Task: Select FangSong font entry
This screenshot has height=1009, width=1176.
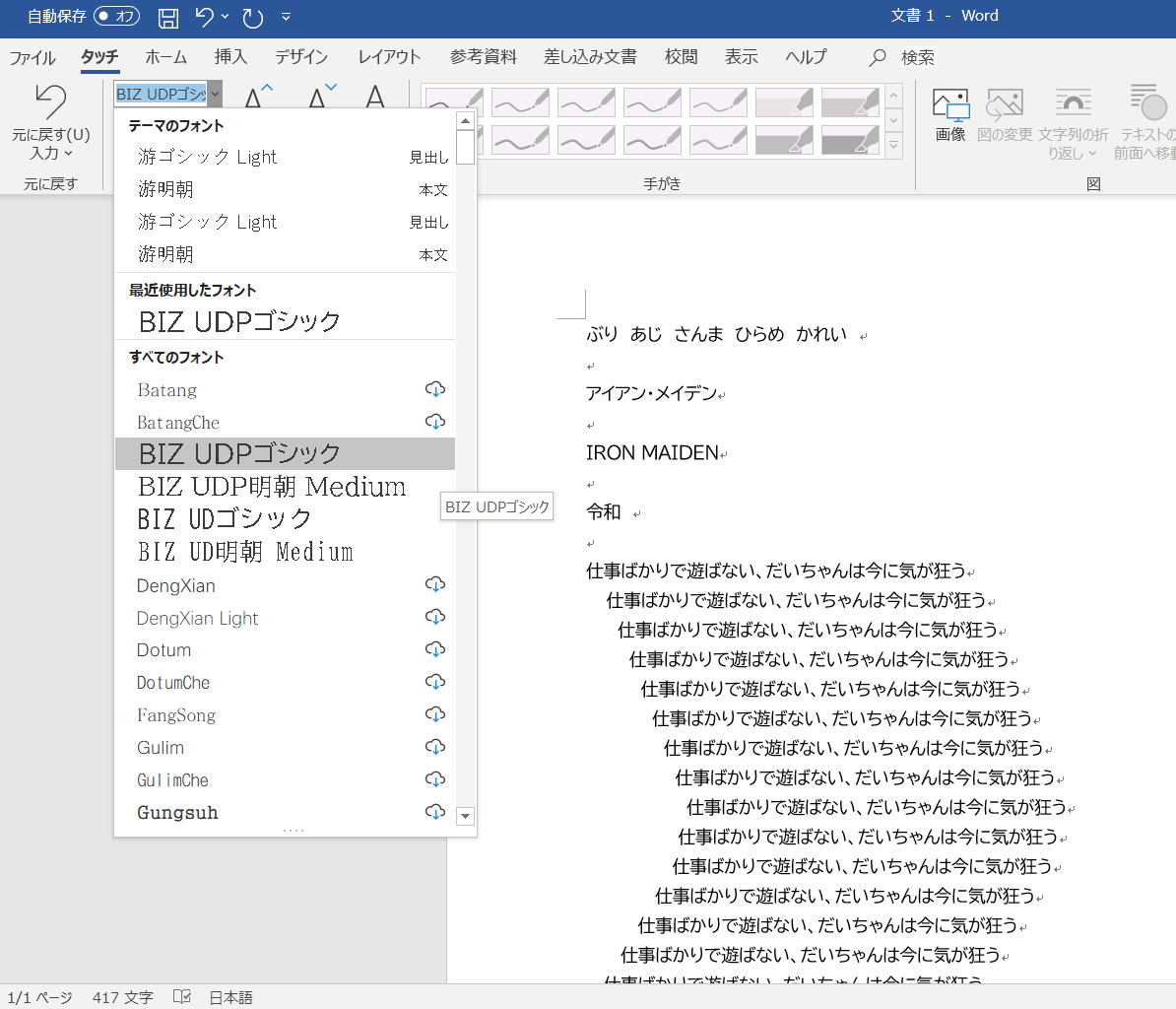Action: click(x=285, y=715)
